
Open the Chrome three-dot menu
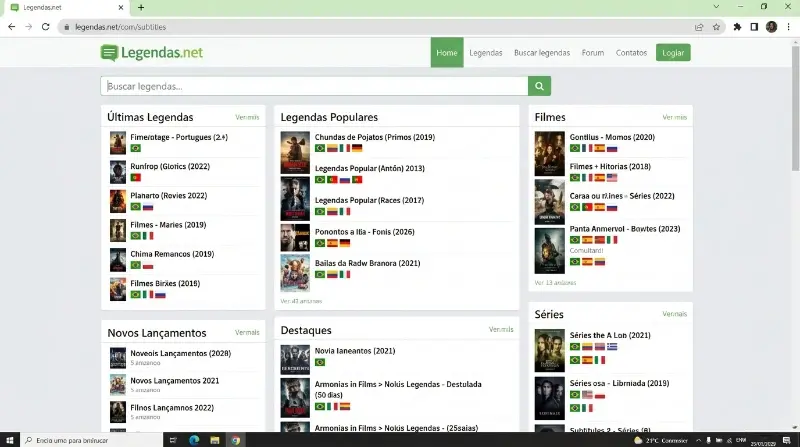(x=788, y=27)
